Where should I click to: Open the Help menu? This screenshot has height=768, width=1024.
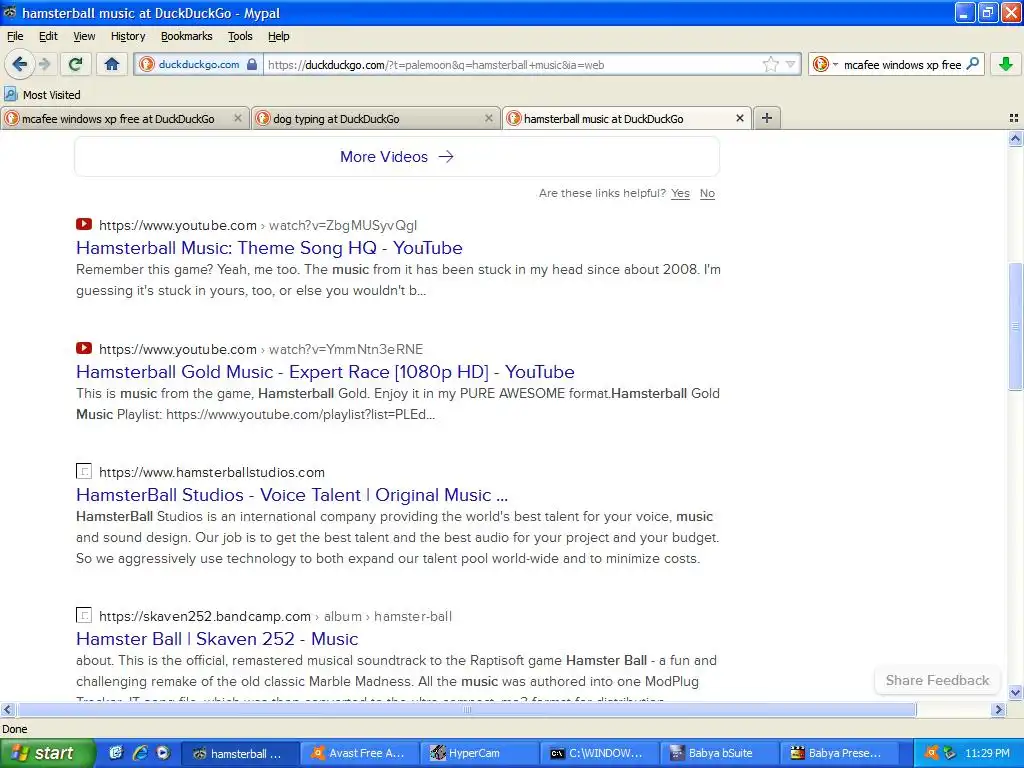tap(279, 36)
